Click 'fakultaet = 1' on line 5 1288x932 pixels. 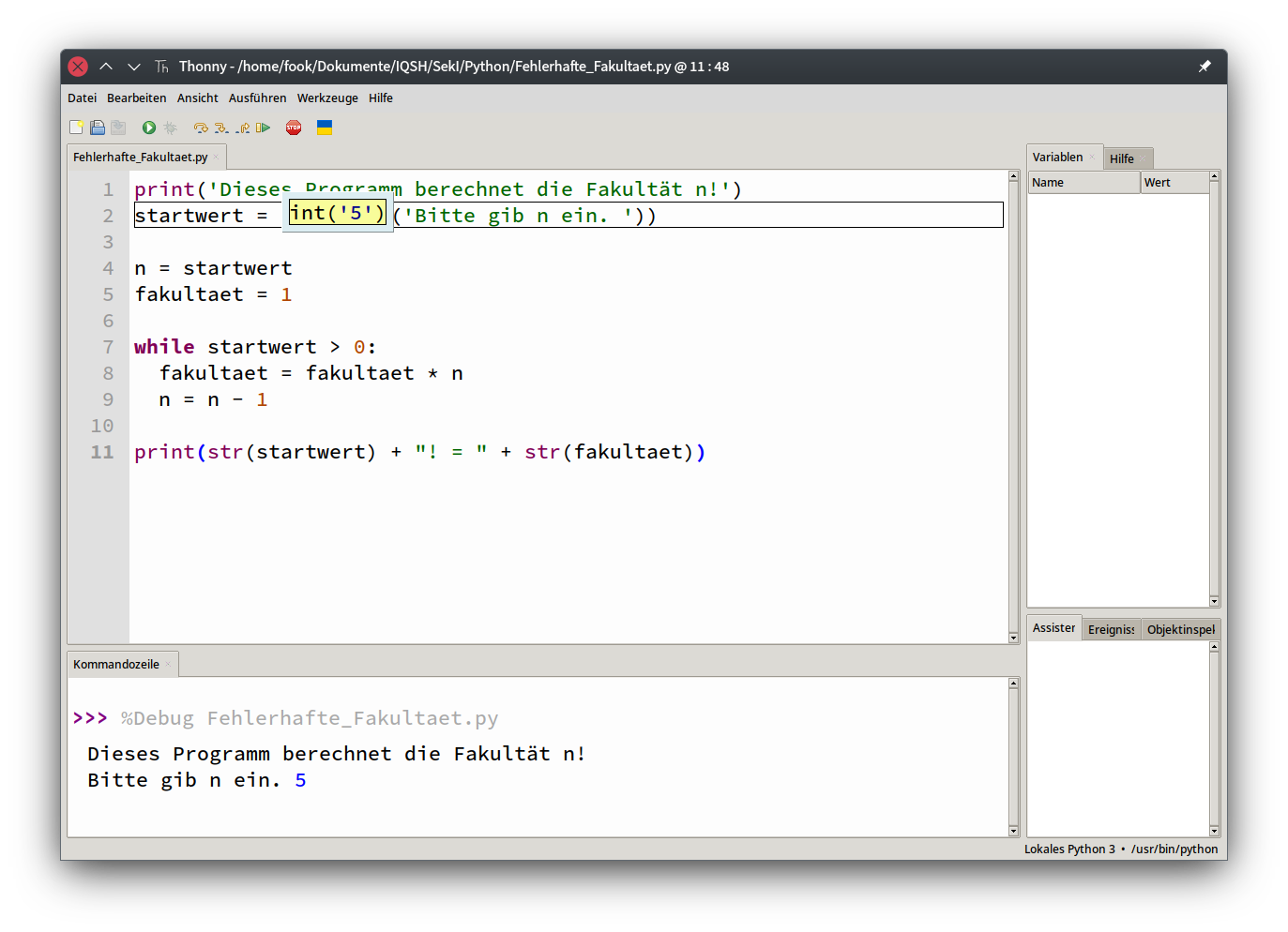[213, 294]
